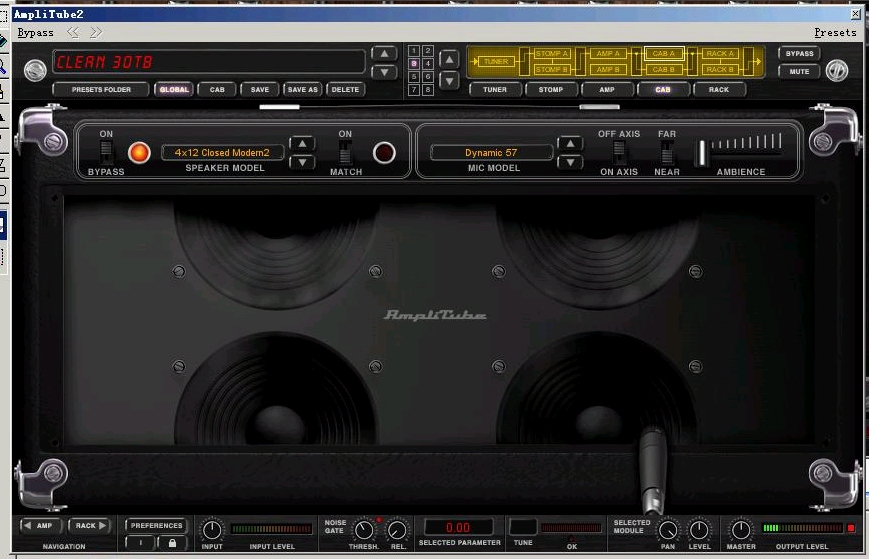Select highlighted preset slot 3

(414, 64)
